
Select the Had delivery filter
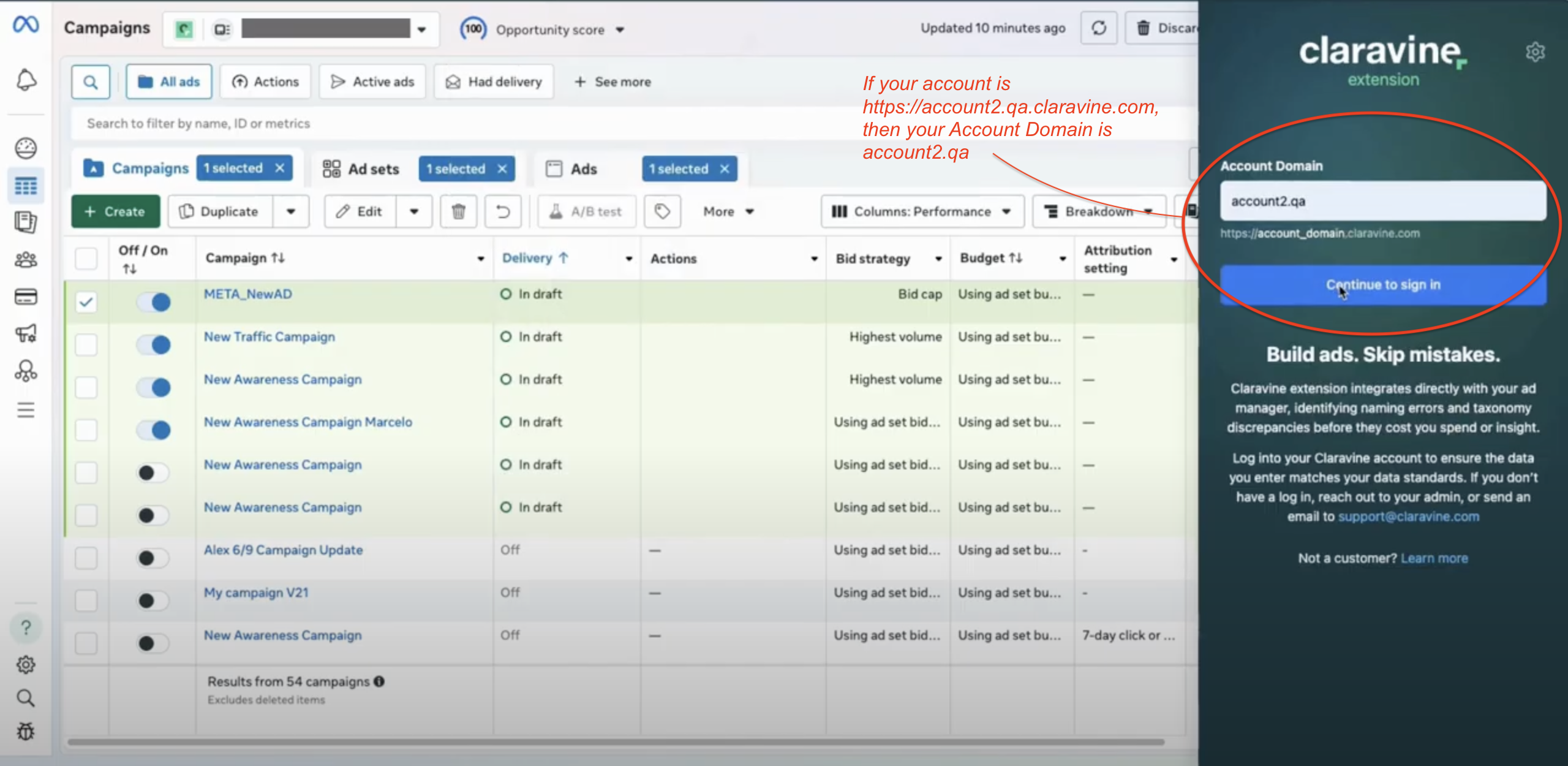click(494, 82)
